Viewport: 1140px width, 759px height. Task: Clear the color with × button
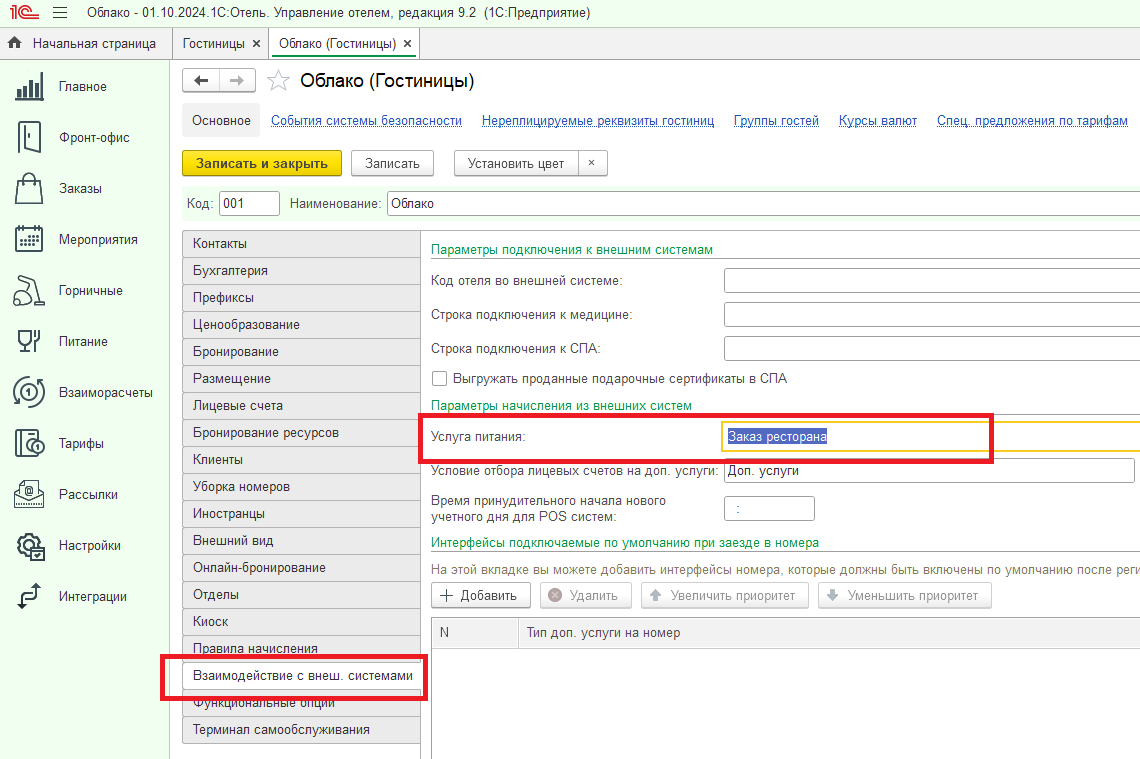592,163
